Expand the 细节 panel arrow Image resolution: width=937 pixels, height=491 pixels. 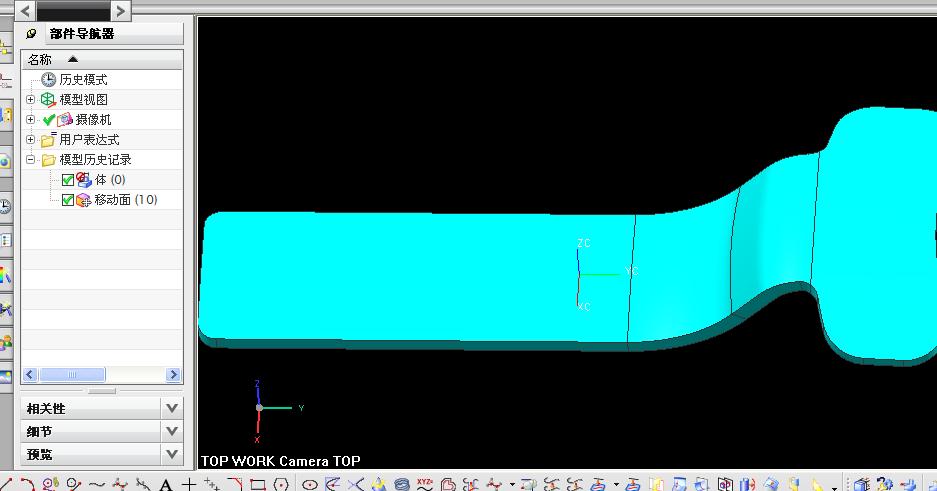click(x=172, y=431)
